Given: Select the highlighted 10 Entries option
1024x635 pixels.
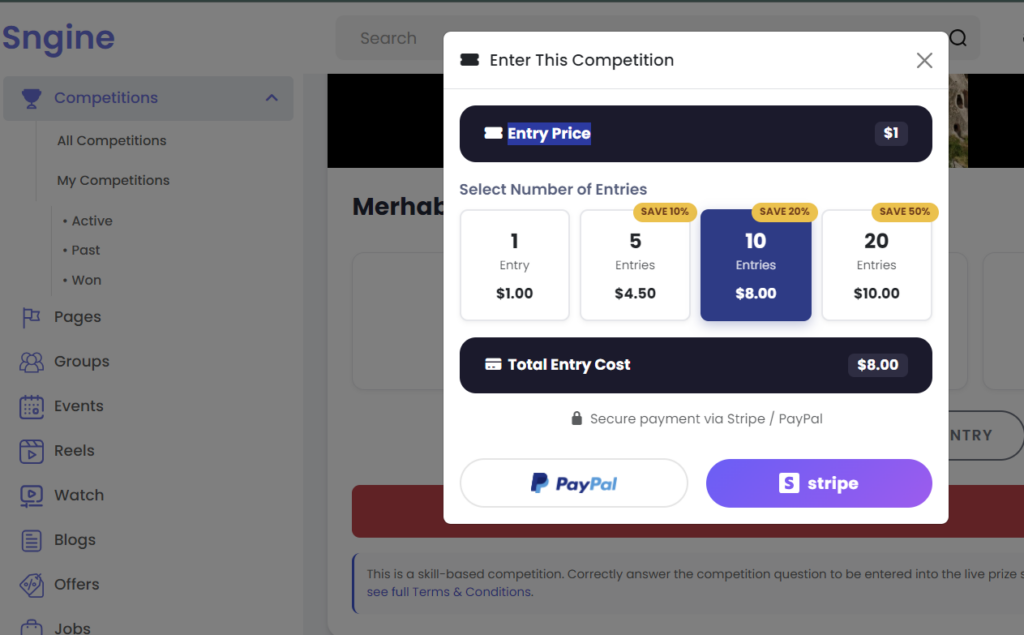Looking at the screenshot, I should click(x=755, y=265).
